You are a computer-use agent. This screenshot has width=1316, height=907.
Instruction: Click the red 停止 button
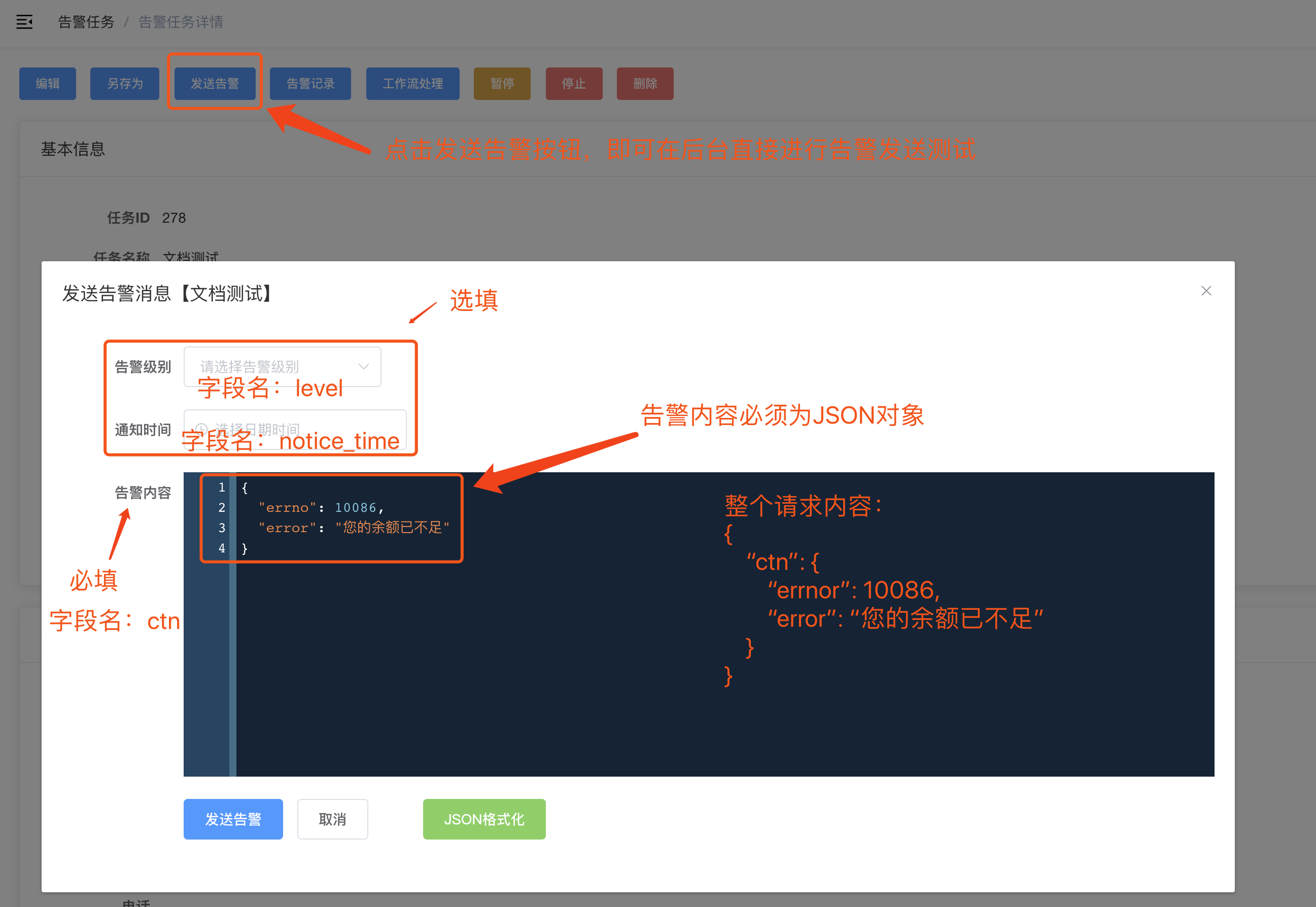coord(574,84)
